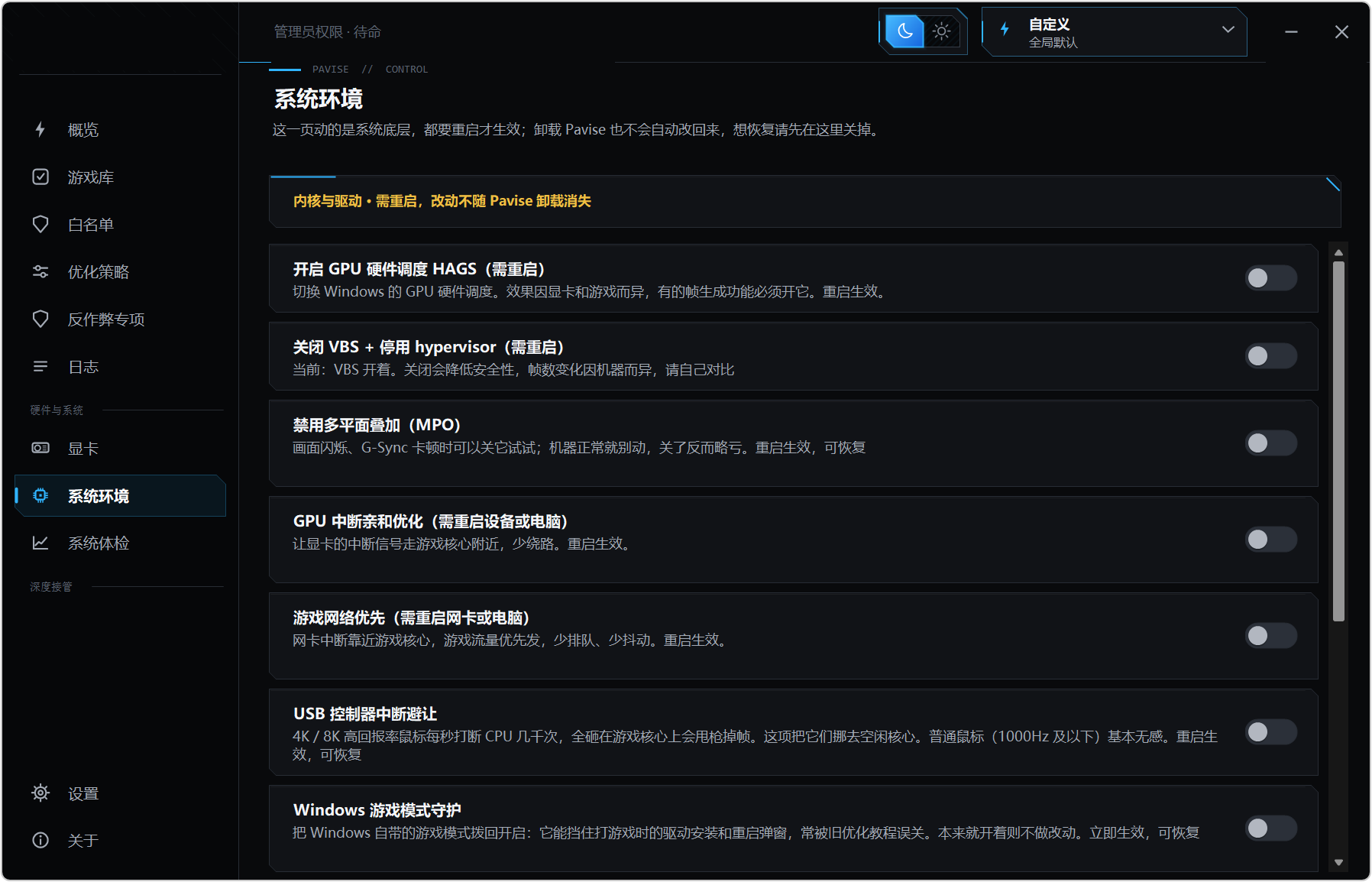Viewport: 1372px width, 882px height.
Task: Open 反作弊专项 page
Action: 121,319
